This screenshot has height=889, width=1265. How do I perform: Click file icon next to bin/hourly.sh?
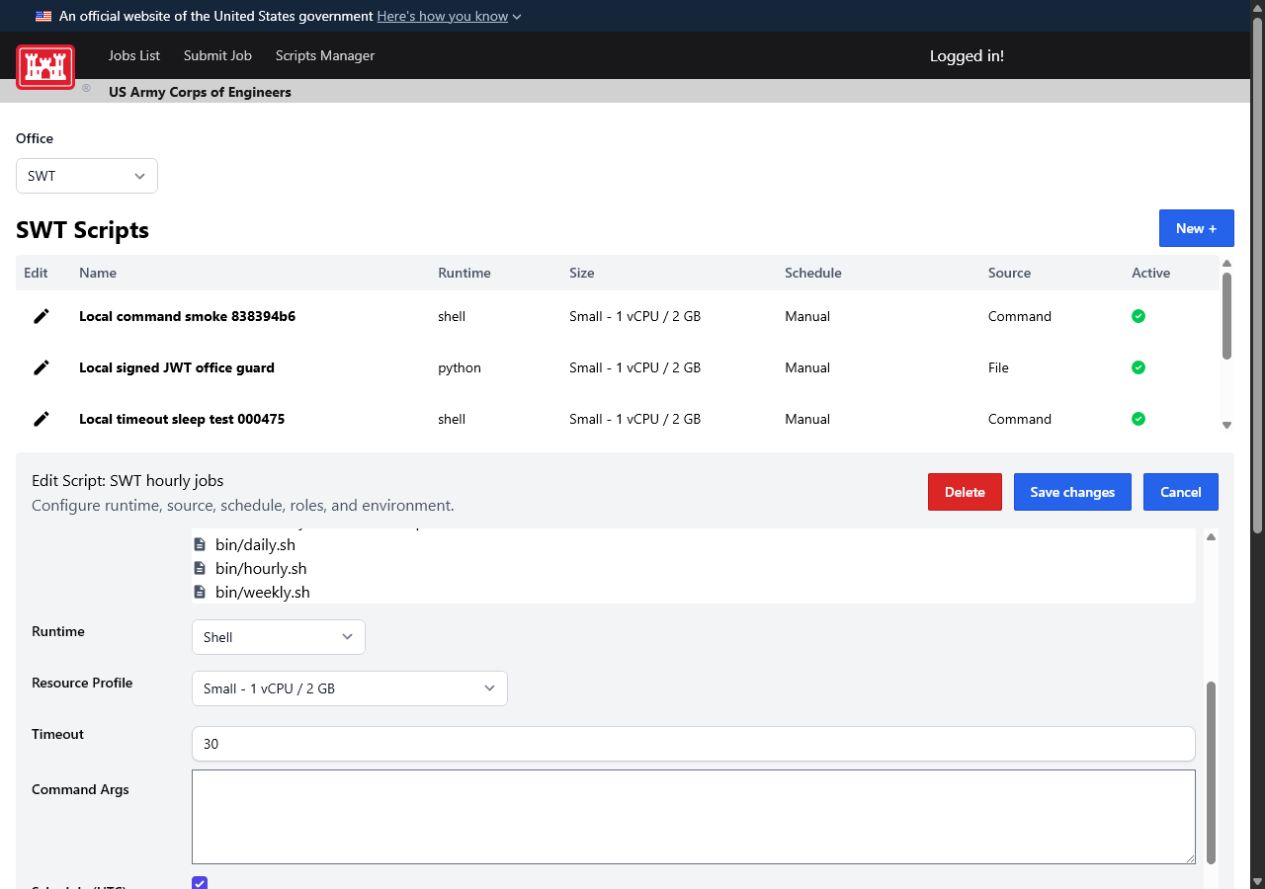coord(199,569)
